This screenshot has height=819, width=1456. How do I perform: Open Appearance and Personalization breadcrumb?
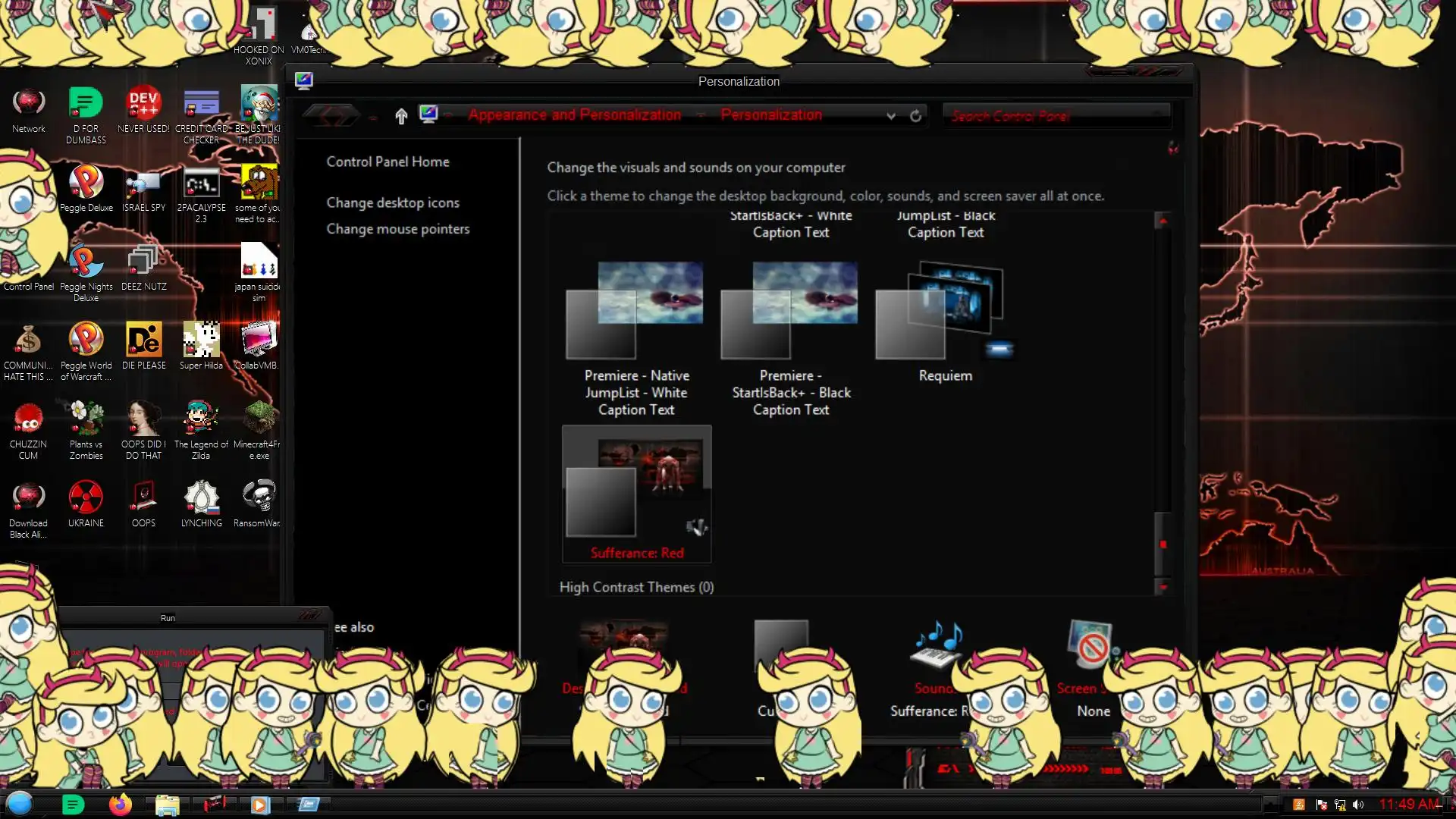point(574,115)
